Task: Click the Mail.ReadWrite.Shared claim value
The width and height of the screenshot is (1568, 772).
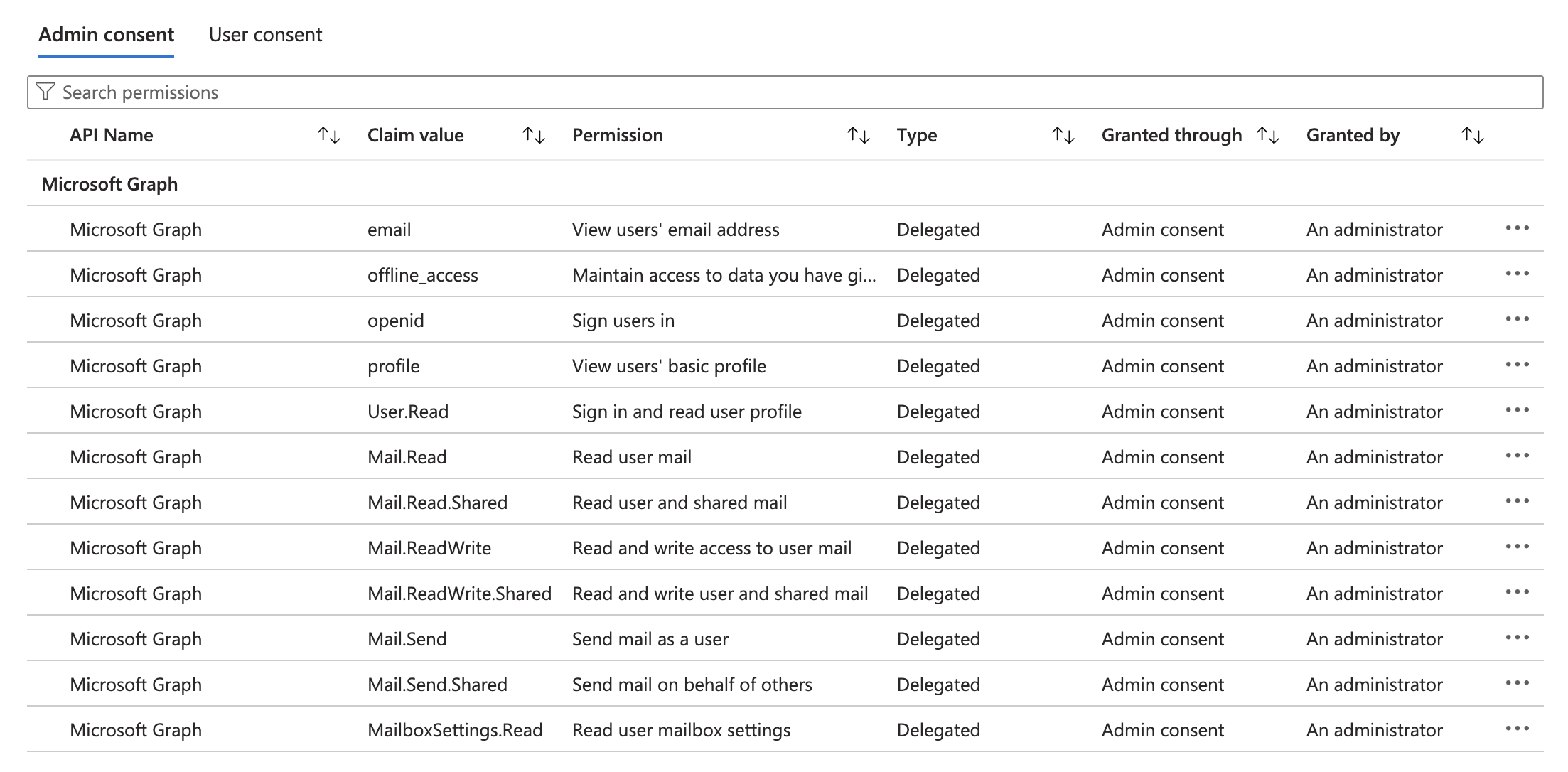Action: pyautogui.click(x=460, y=594)
